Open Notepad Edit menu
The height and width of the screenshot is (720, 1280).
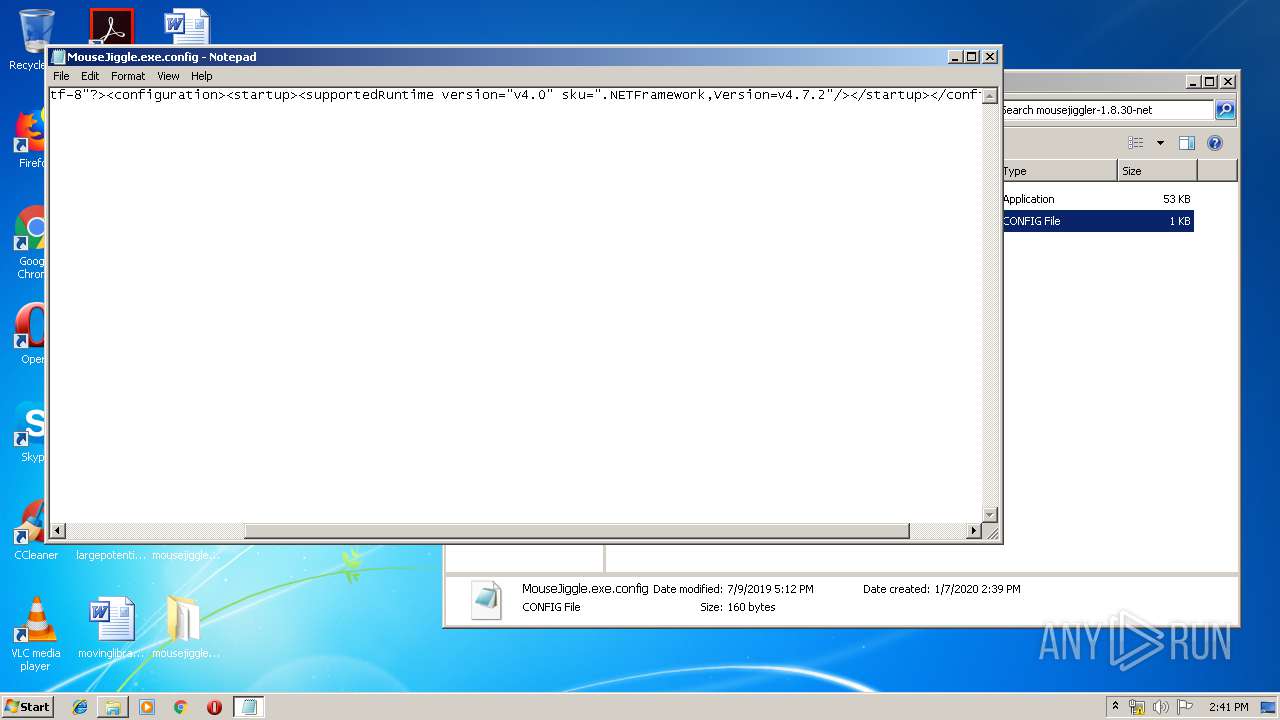(90, 76)
